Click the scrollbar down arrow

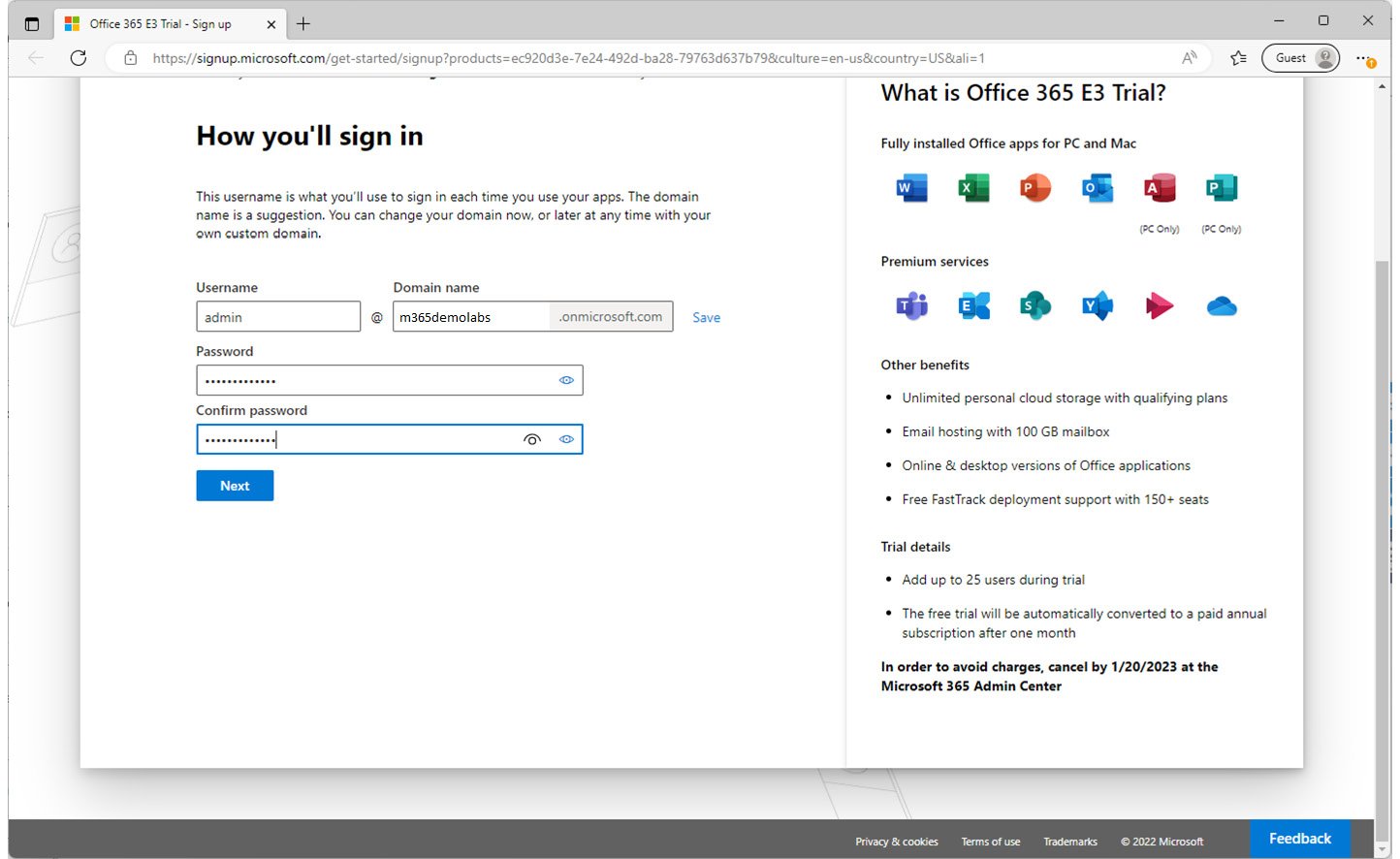coord(1382,850)
